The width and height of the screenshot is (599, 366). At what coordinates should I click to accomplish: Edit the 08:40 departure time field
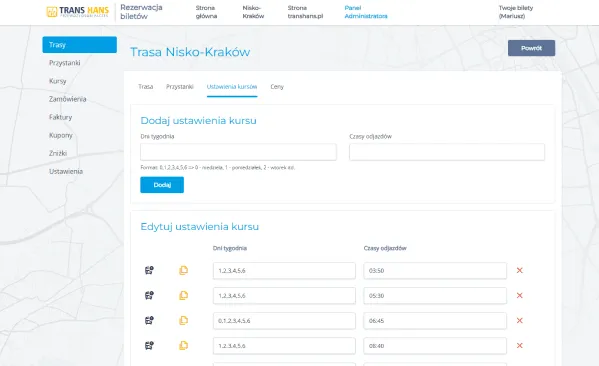coord(435,346)
